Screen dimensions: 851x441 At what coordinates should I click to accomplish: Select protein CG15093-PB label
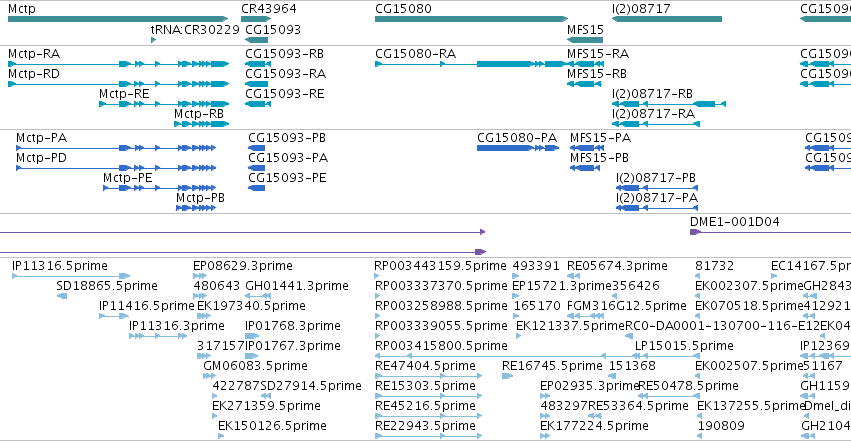[x=288, y=138]
